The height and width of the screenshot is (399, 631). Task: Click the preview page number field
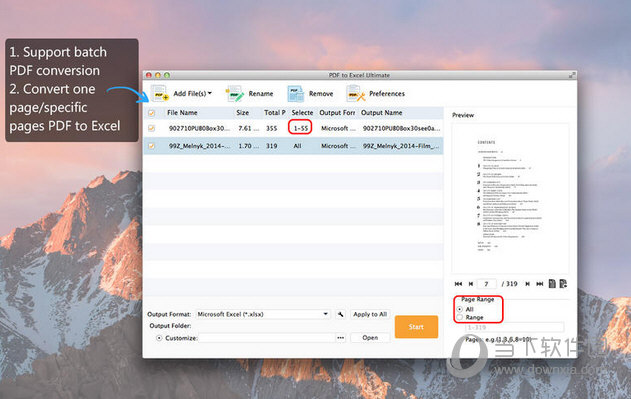(487, 284)
